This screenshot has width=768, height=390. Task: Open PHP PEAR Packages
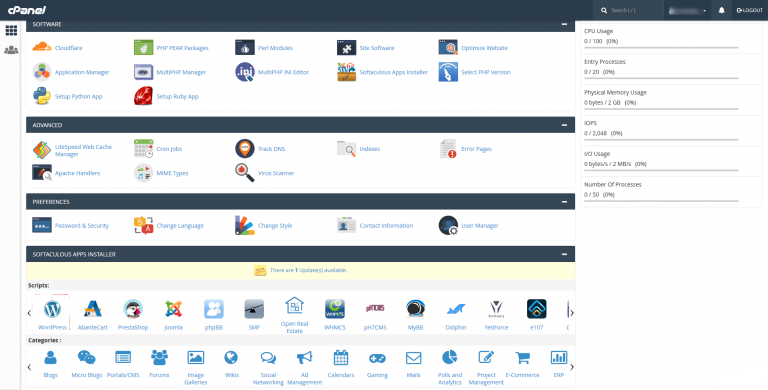171,48
